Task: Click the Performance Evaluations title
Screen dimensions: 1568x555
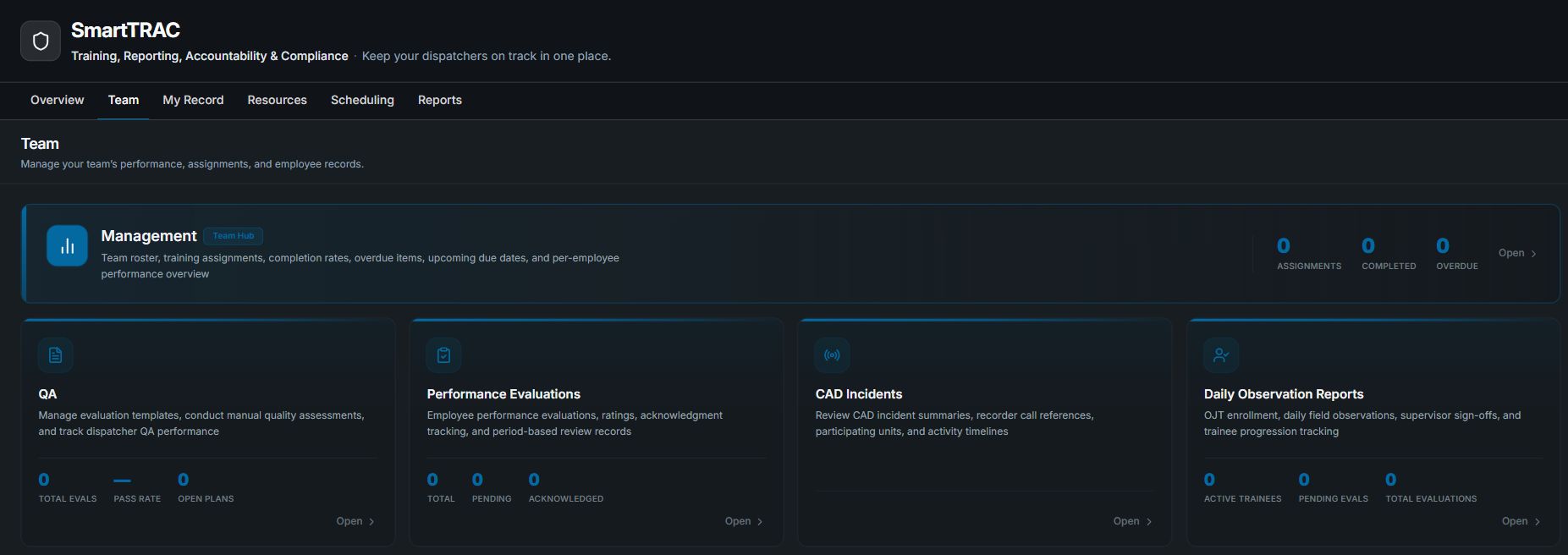Action: click(503, 394)
